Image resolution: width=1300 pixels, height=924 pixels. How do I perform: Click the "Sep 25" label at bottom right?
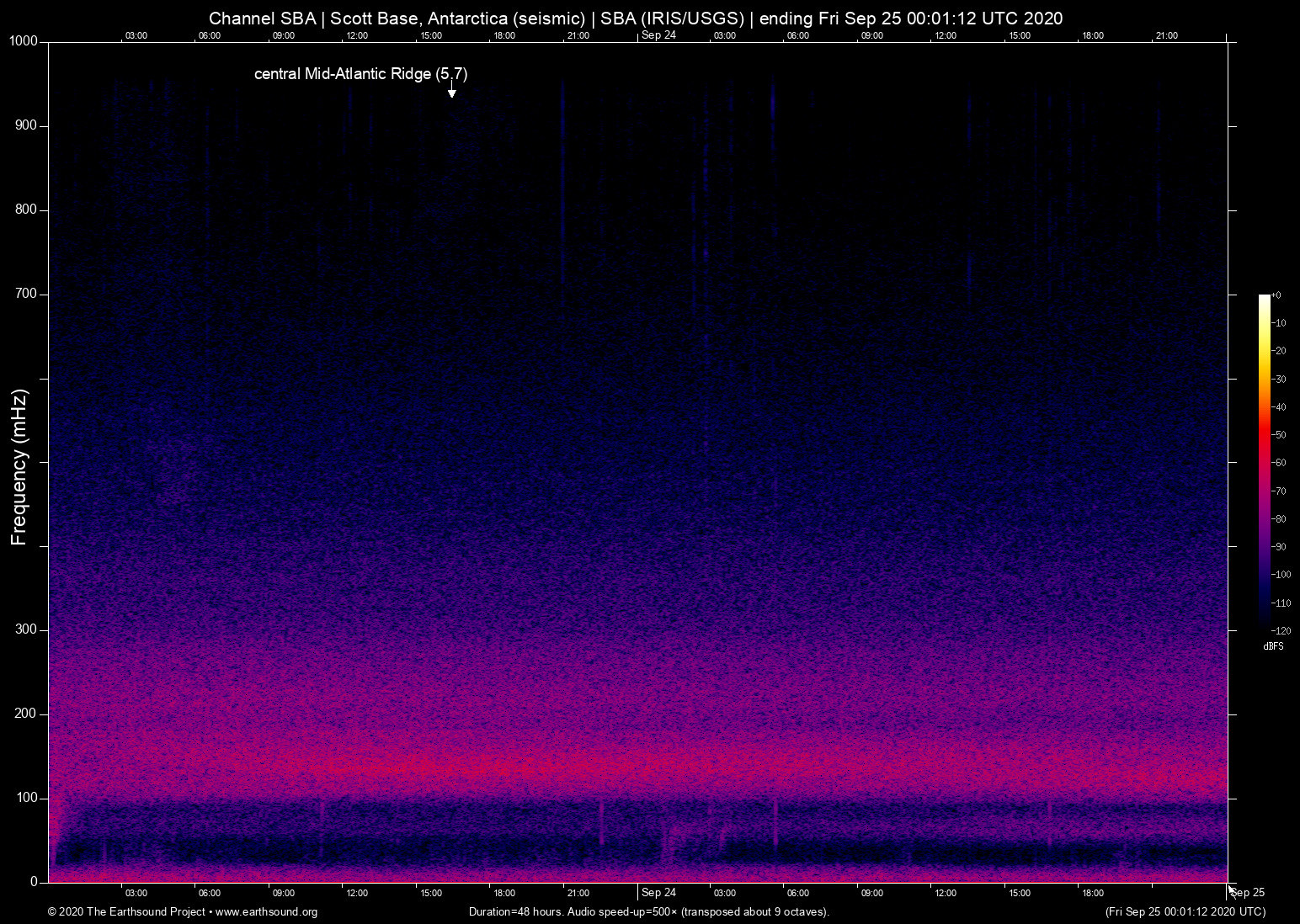pos(1248,893)
